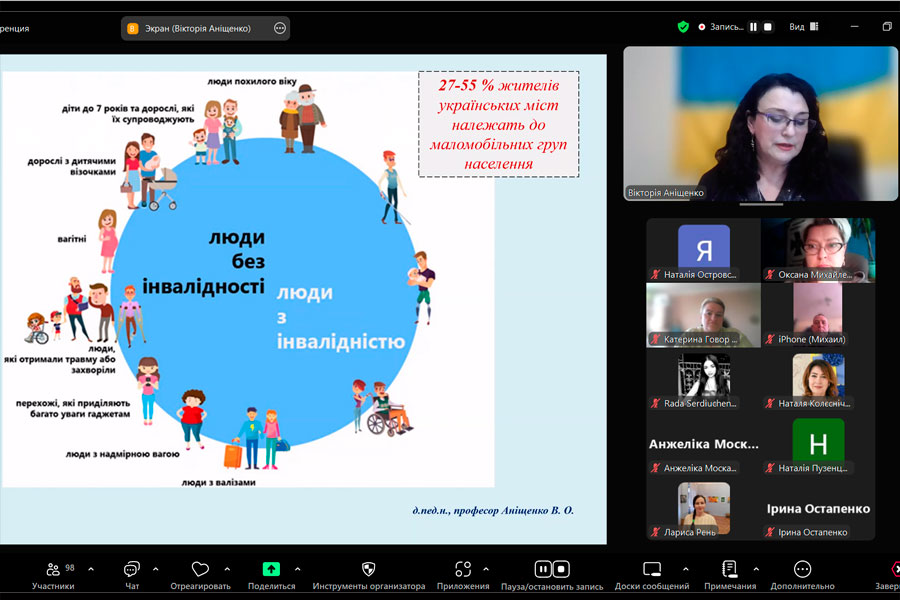This screenshot has height=600, width=900.
Task: Click muted mic icon of iPhone (Михаил)
Action: 770,339
